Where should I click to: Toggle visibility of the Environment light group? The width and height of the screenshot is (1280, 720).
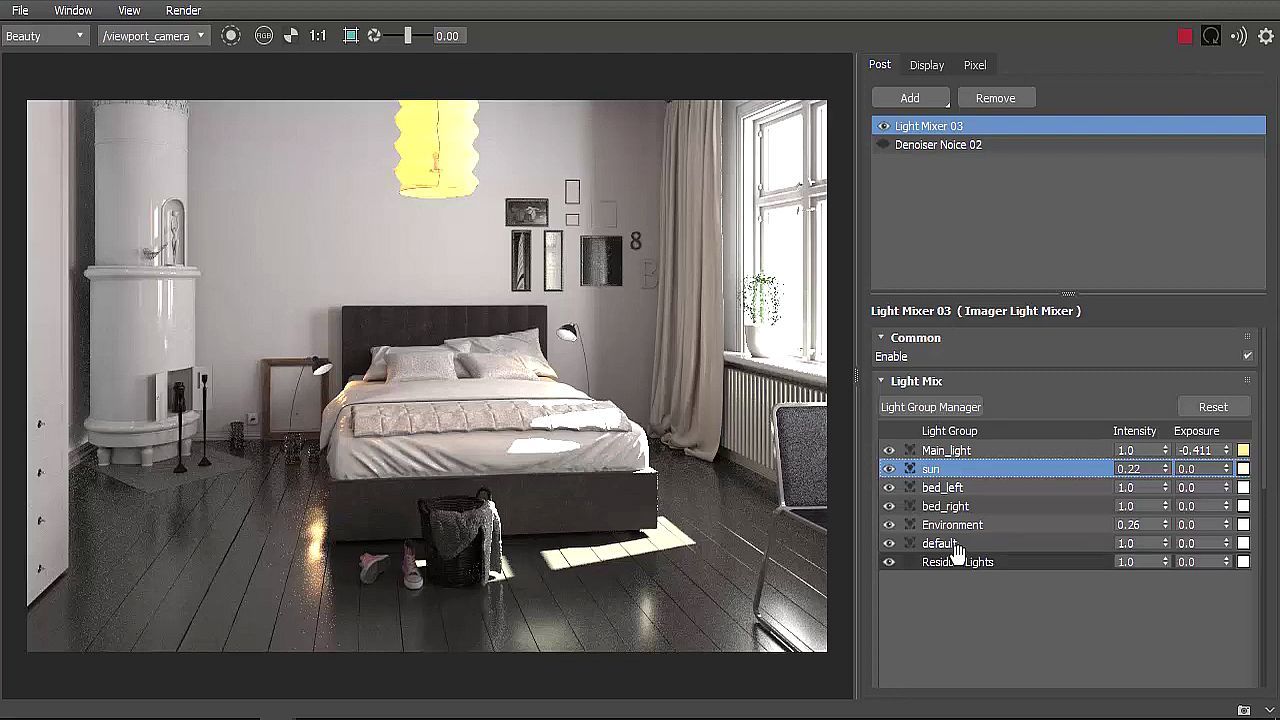(888, 525)
